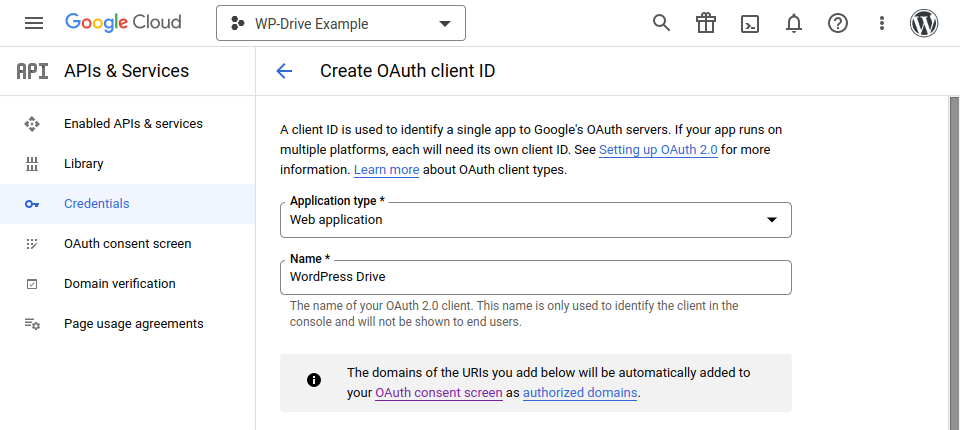Click the Google Cloud logo
This screenshot has height=430, width=960.
point(123,23)
